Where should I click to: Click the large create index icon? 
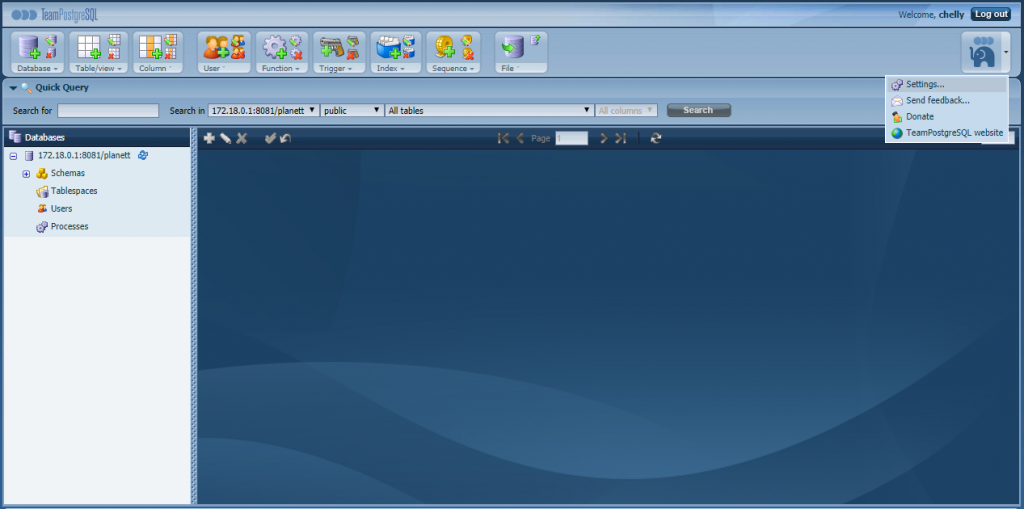coord(389,47)
